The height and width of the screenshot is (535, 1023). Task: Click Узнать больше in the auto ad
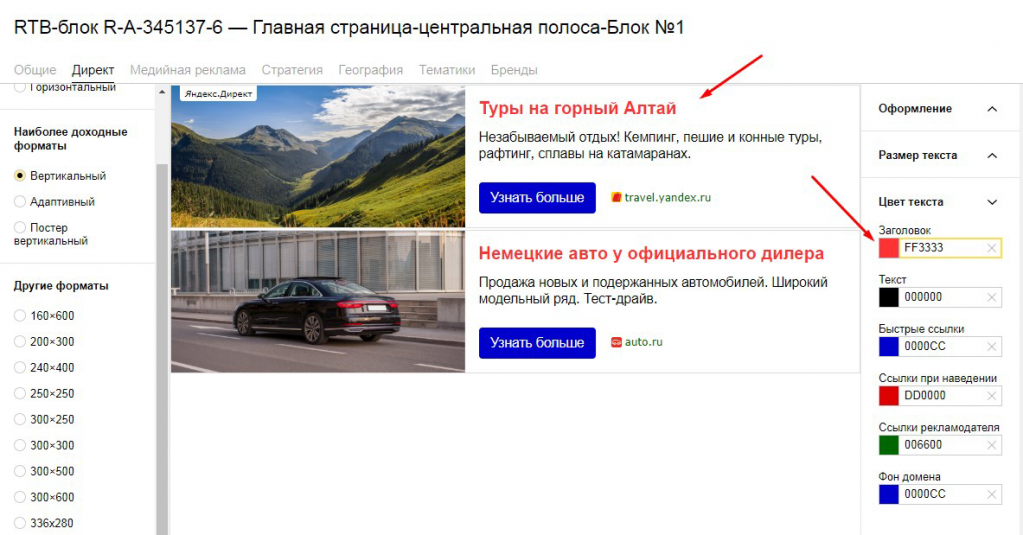point(537,343)
